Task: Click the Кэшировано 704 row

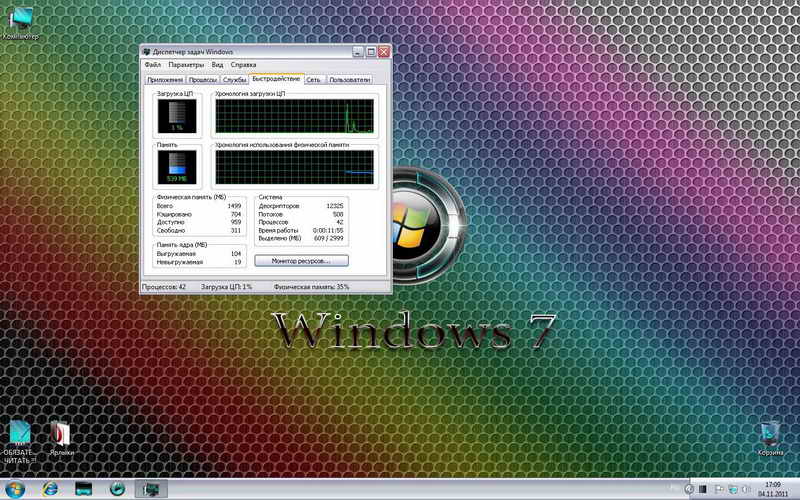Action: (x=199, y=214)
